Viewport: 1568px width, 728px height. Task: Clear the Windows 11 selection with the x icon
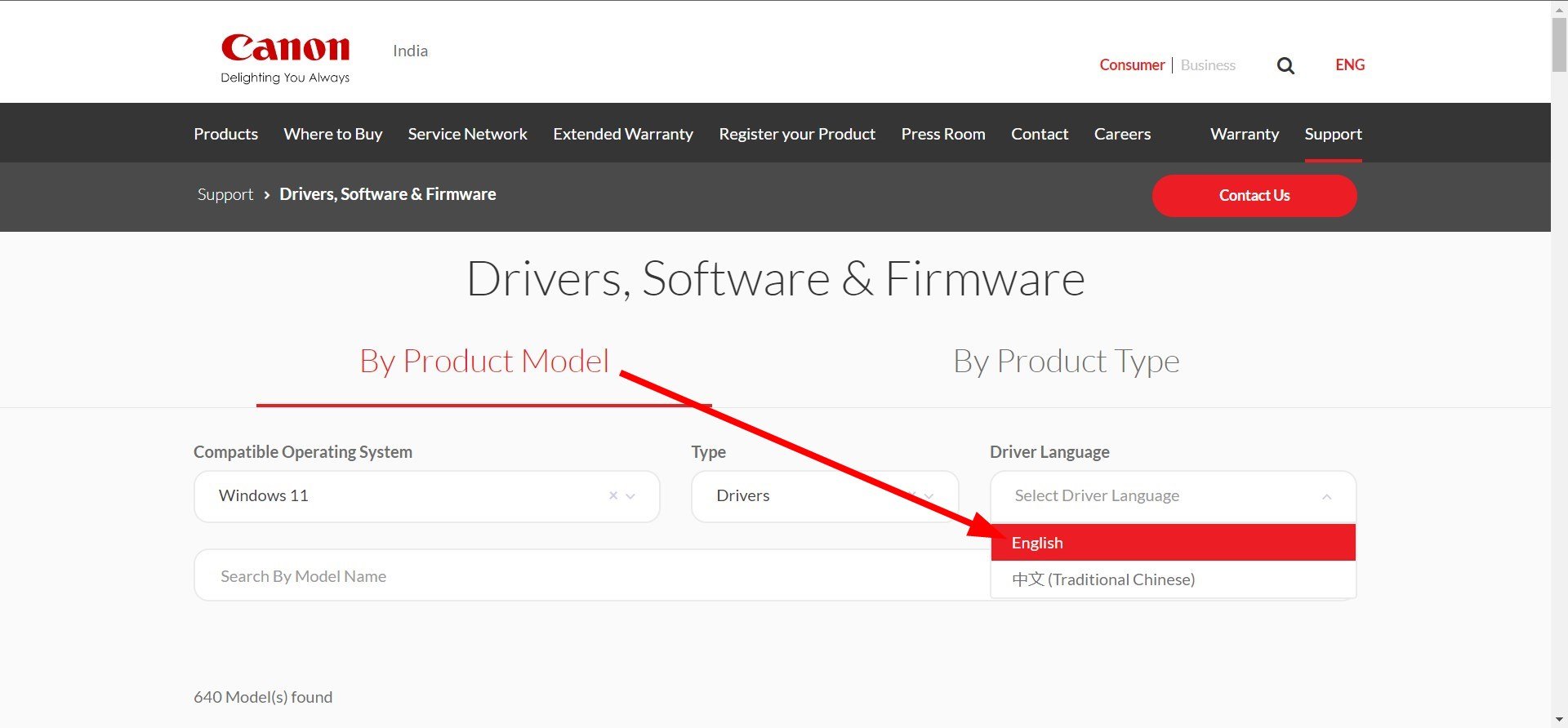pos(613,495)
